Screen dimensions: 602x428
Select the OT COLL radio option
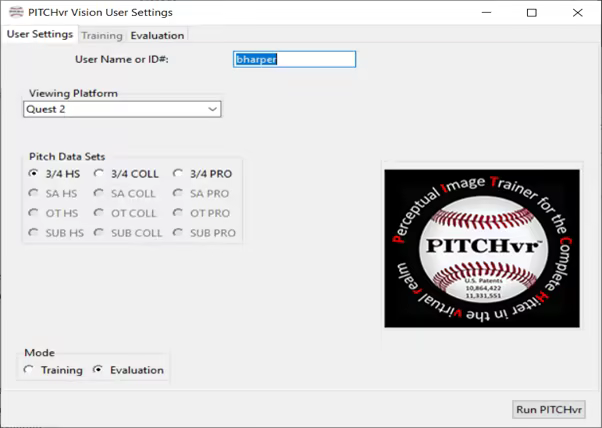[99, 213]
